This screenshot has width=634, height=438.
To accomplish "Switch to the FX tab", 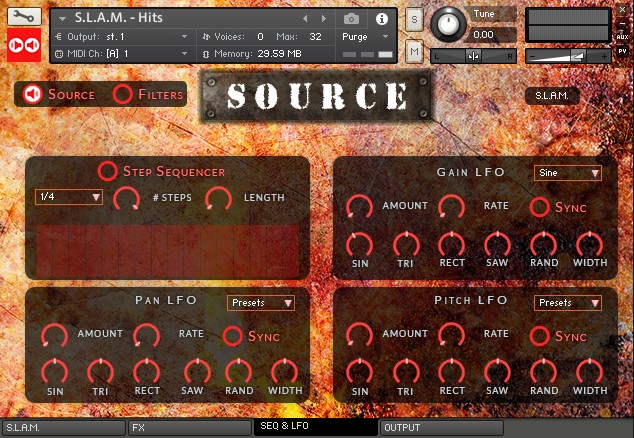I will coord(190,427).
